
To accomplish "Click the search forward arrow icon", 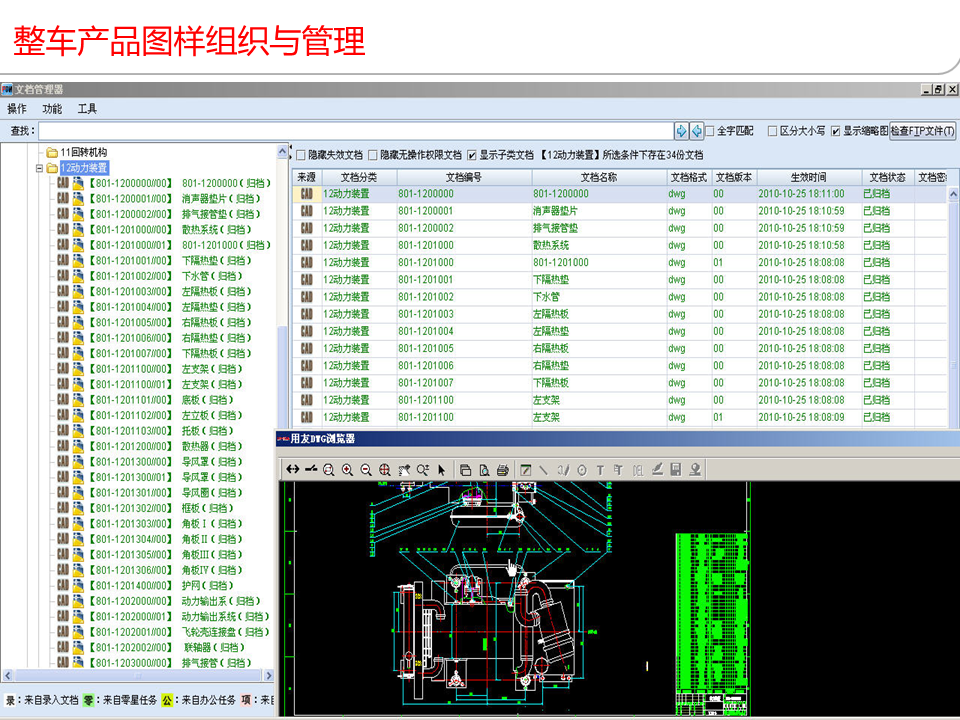I will [681, 130].
